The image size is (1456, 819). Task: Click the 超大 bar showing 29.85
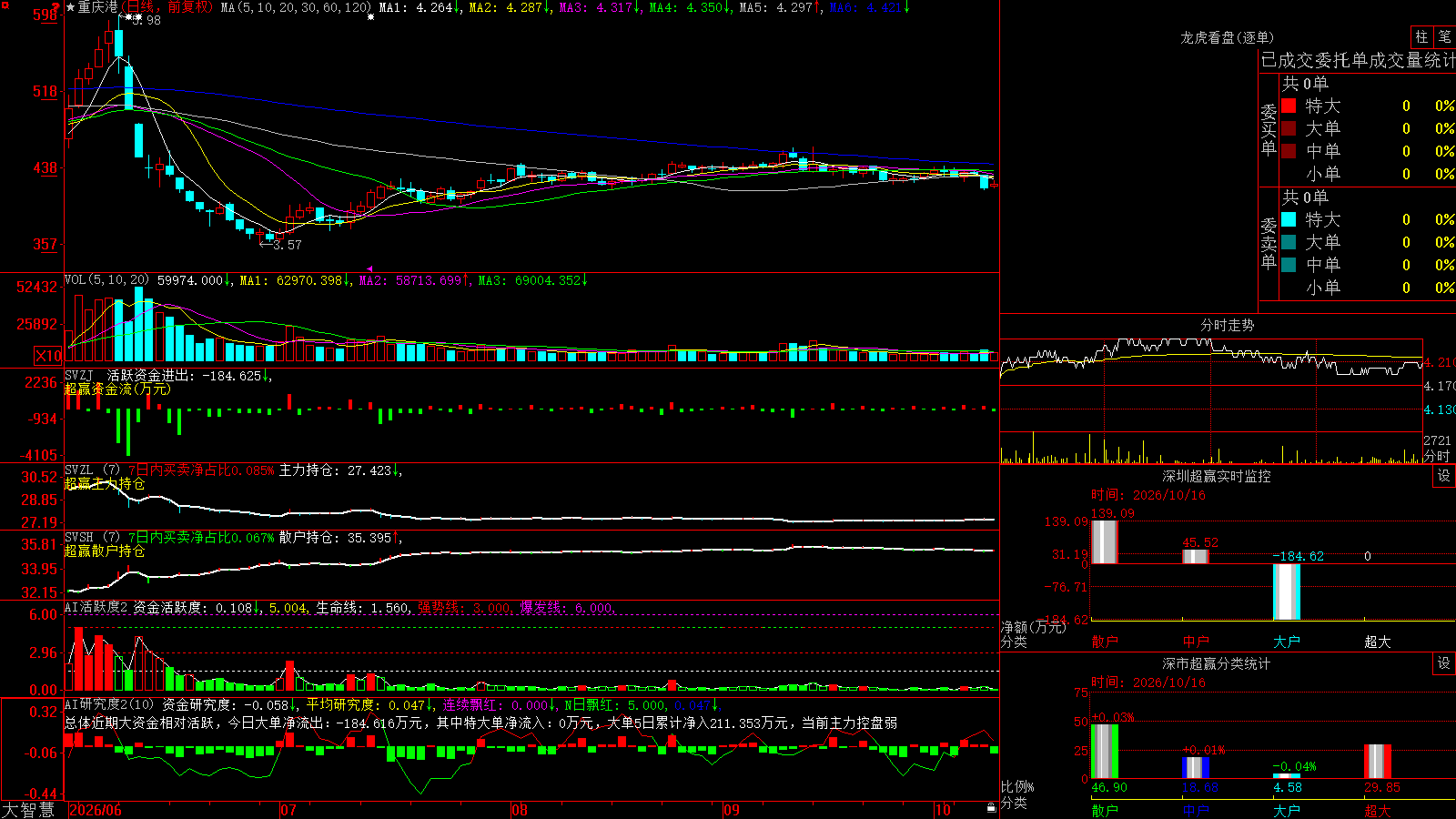click(x=1377, y=762)
